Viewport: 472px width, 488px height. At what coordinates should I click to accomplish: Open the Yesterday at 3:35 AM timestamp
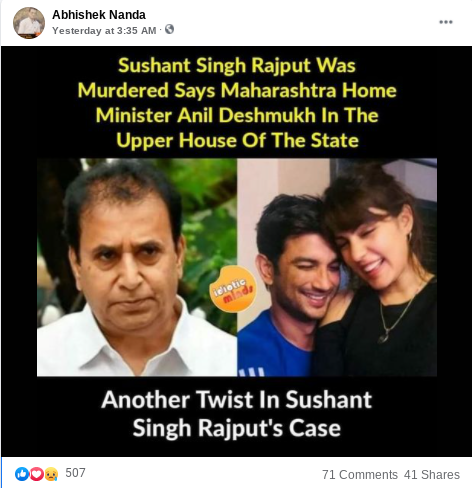(104, 31)
